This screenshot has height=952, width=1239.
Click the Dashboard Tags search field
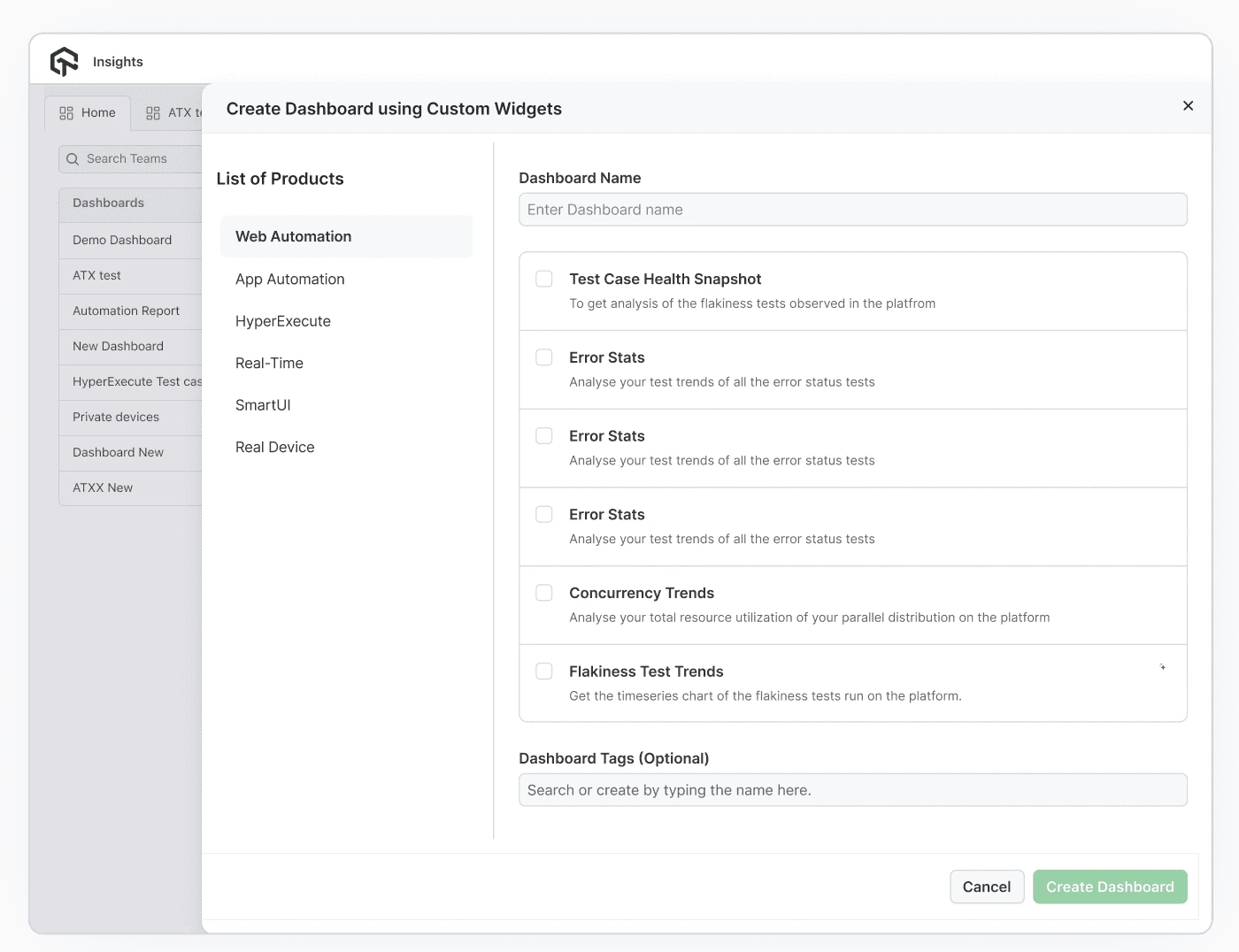pos(852,790)
